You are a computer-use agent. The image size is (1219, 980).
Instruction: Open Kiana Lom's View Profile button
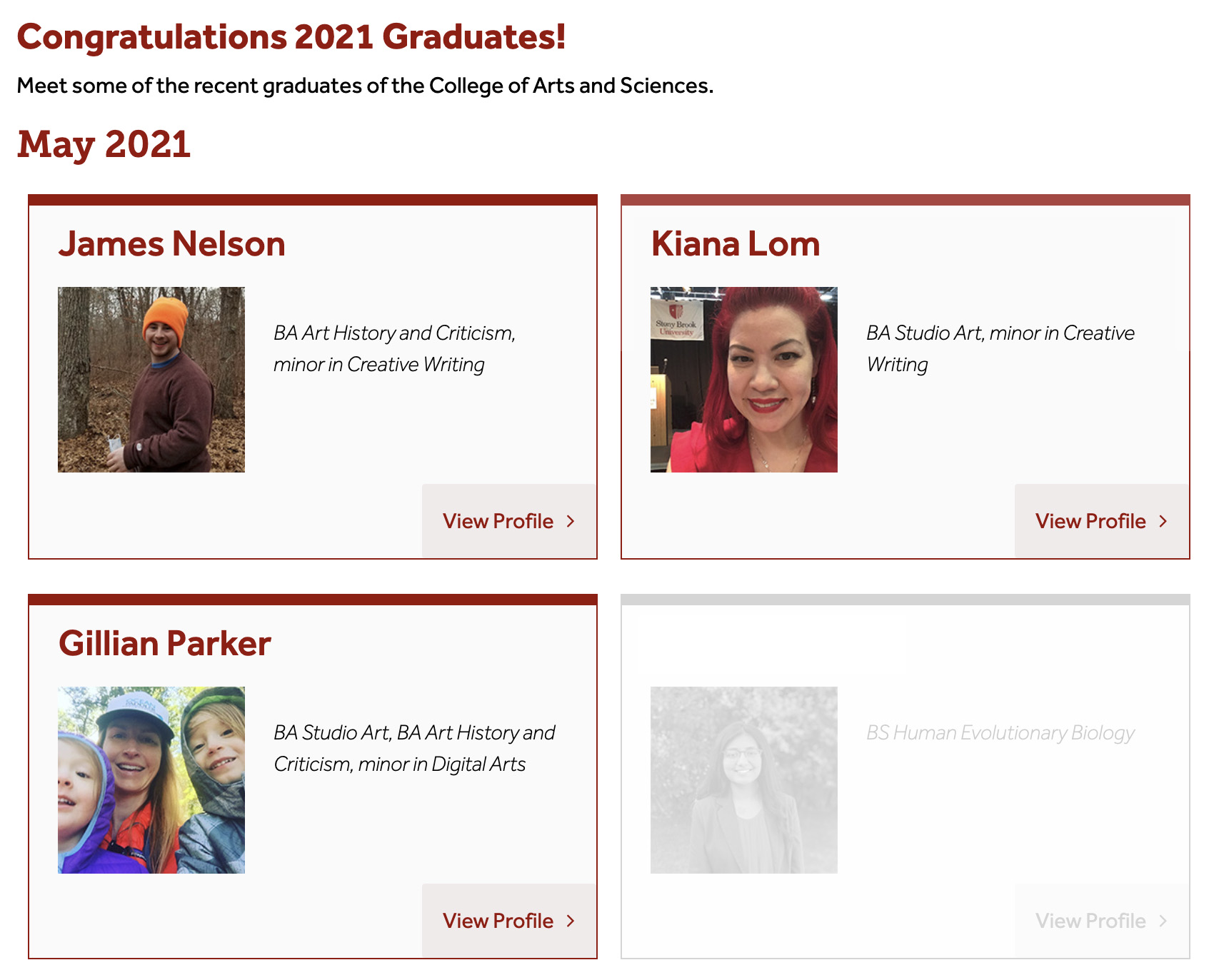[x=1102, y=521]
